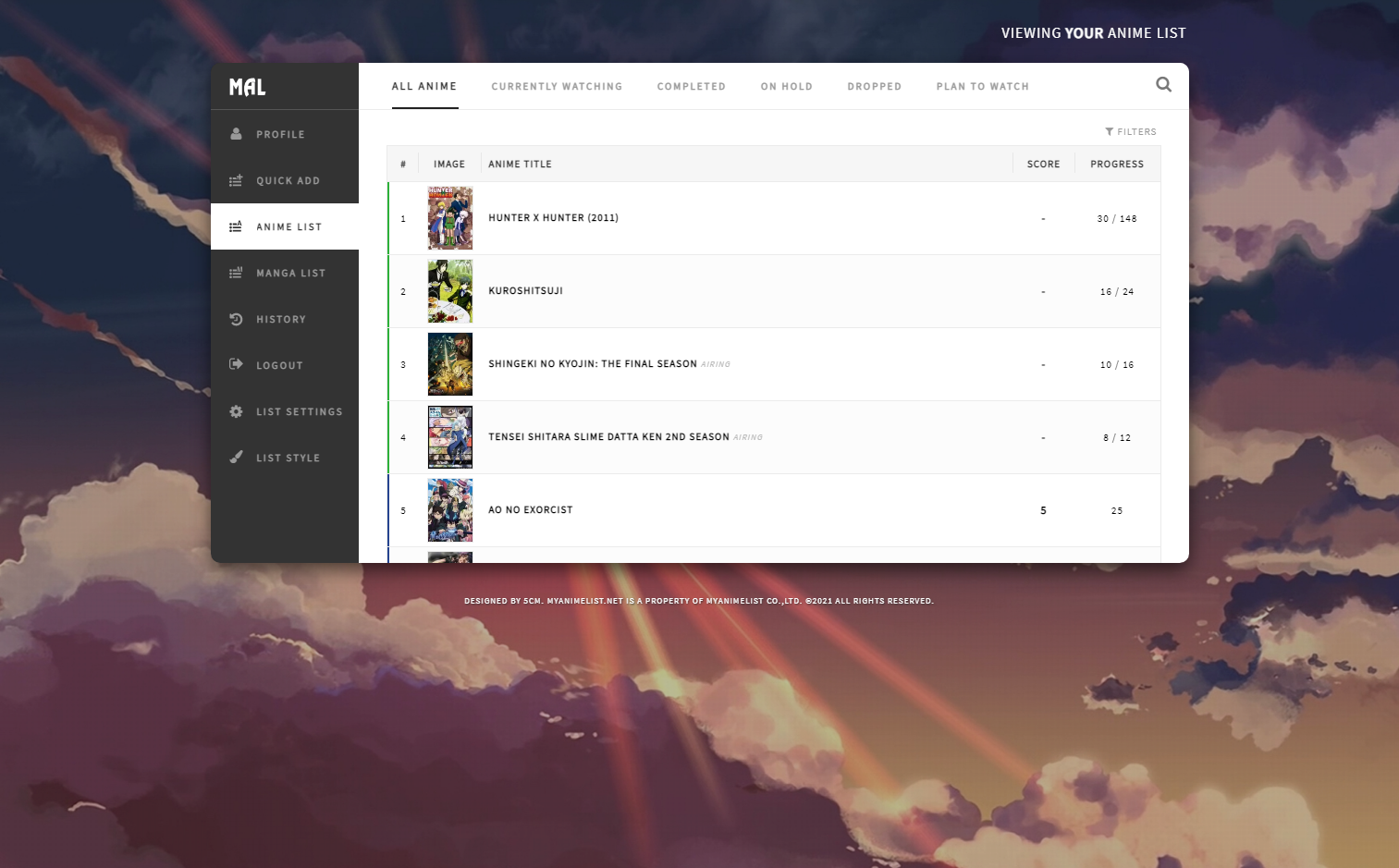
Task: Open the search magnifier
Action: click(1163, 84)
